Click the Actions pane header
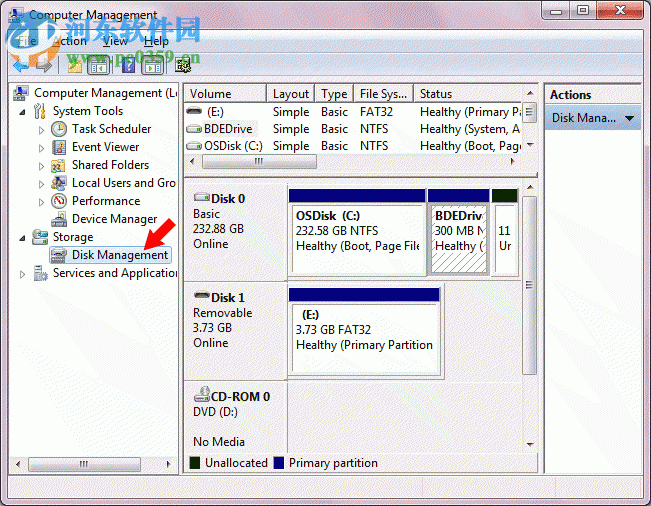Image resolution: width=651 pixels, height=506 pixels. 593,95
